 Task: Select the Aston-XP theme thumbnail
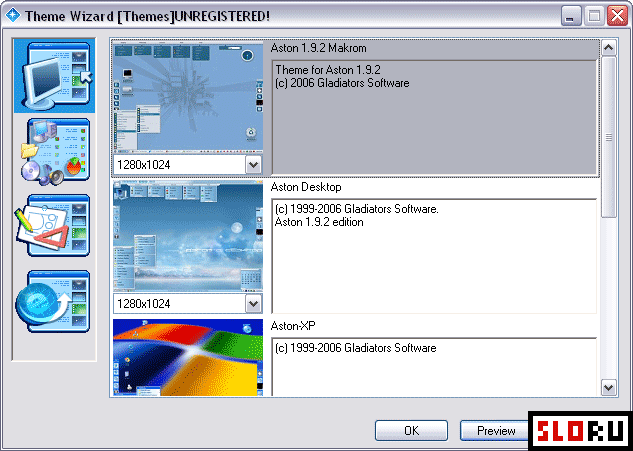[x=188, y=358]
